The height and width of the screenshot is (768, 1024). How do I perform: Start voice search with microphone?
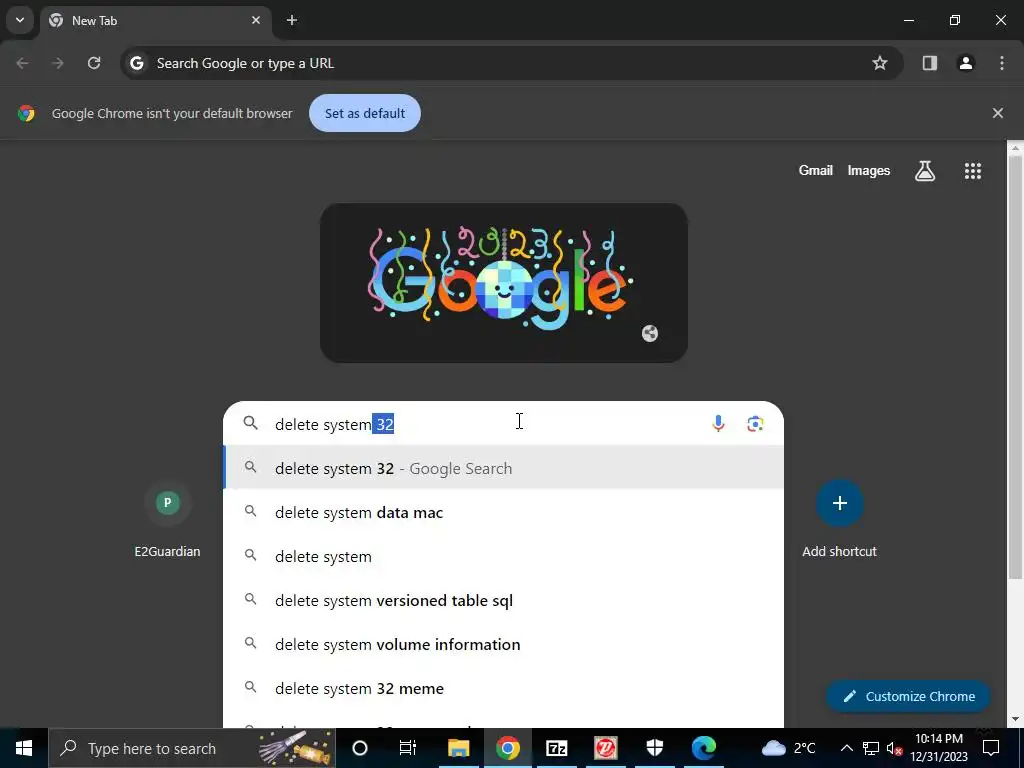click(x=718, y=424)
